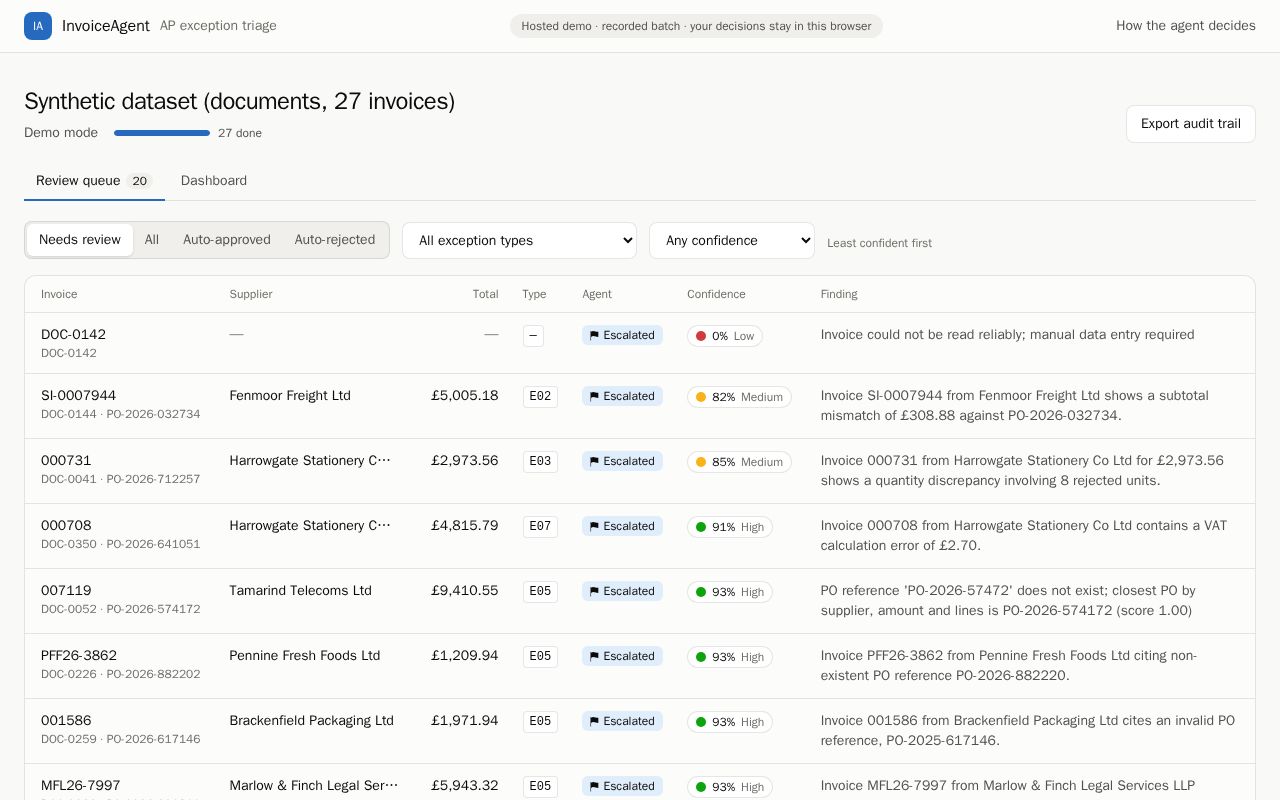
Task: Click the E03 exception type tag
Action: (x=540, y=461)
